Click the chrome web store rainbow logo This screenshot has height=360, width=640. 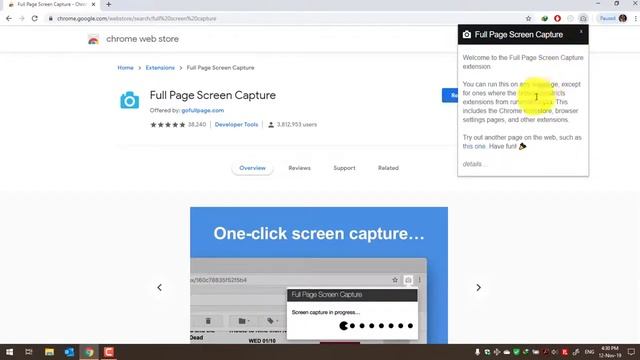[93, 39]
